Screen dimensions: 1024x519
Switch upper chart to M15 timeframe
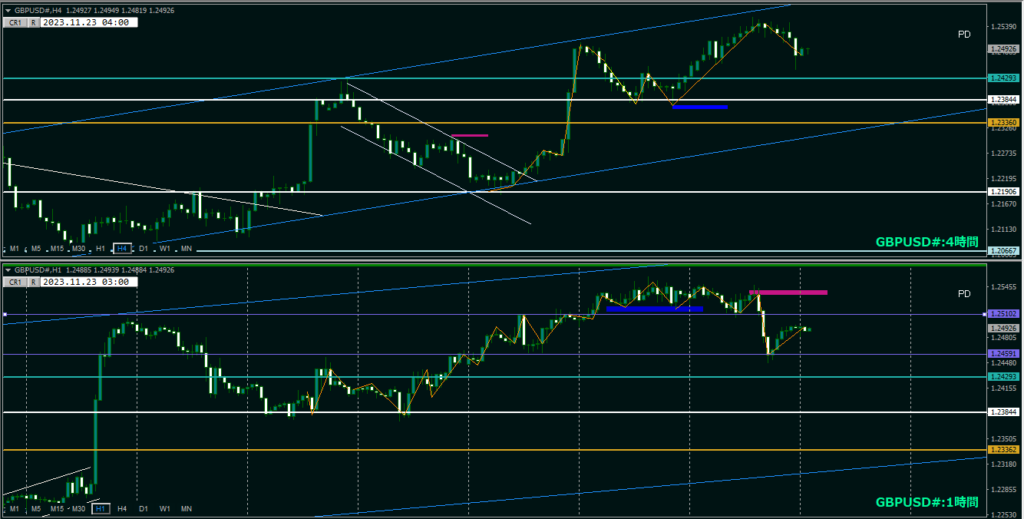(x=57, y=249)
